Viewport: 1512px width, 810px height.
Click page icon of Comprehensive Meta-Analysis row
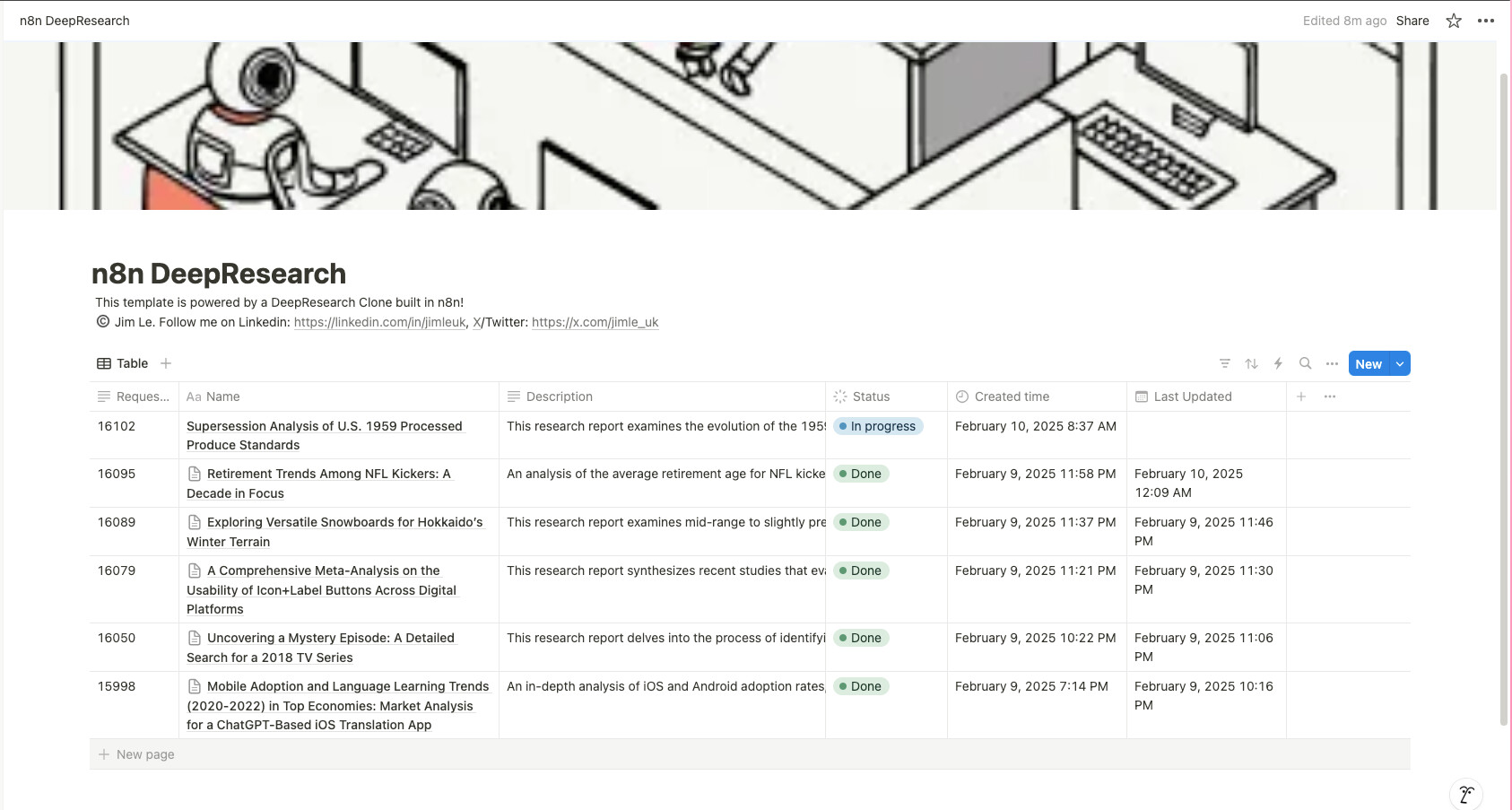click(195, 570)
